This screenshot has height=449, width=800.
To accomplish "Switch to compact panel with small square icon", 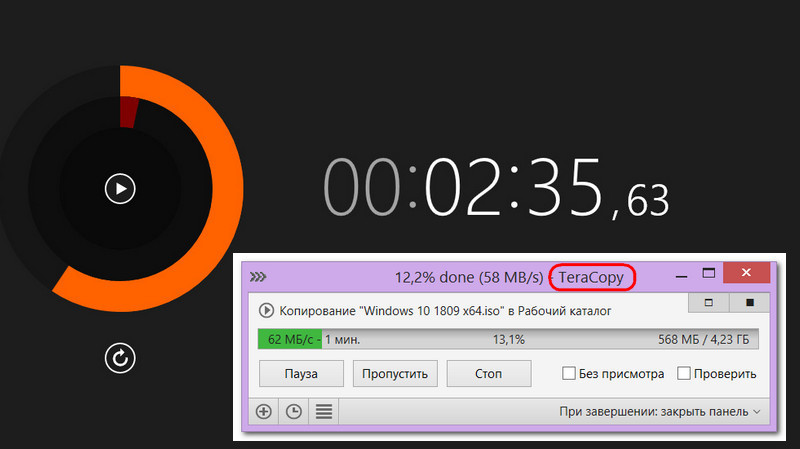I will tap(709, 303).
